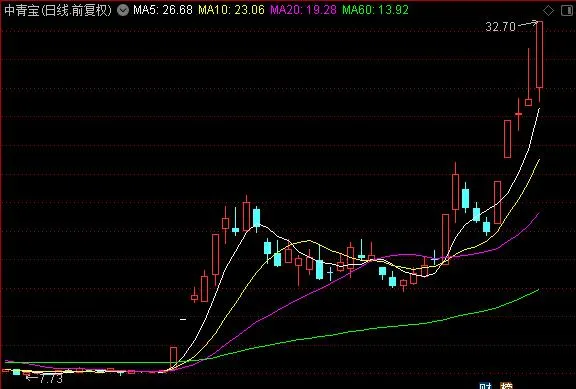Select the MA60: 13.92 indicator label
The width and height of the screenshot is (576, 389).
pyautogui.click(x=375, y=10)
